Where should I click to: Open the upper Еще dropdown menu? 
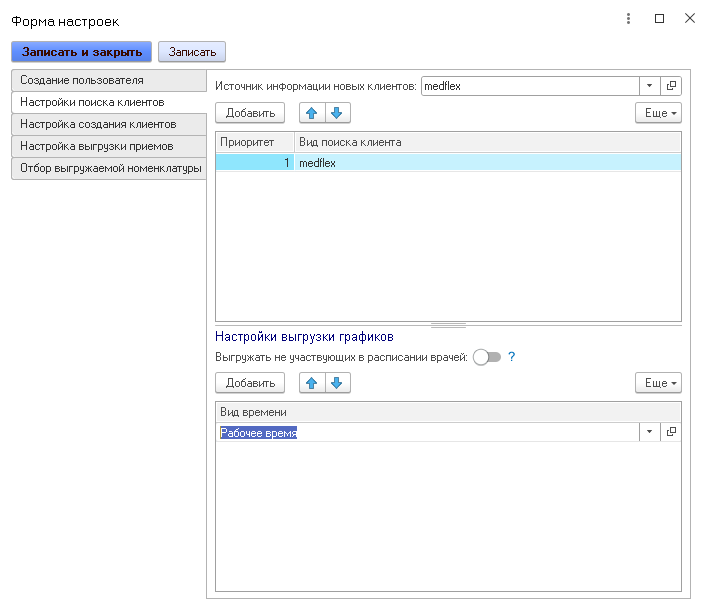pyautogui.click(x=658, y=113)
